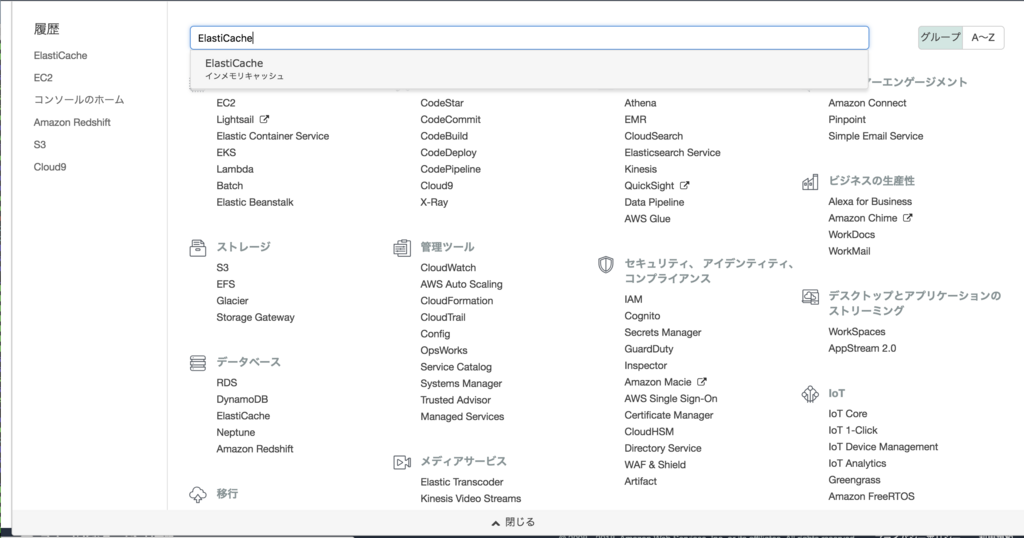Open ElastiCache under データベース
This screenshot has height=538, width=1024.
click(243, 416)
